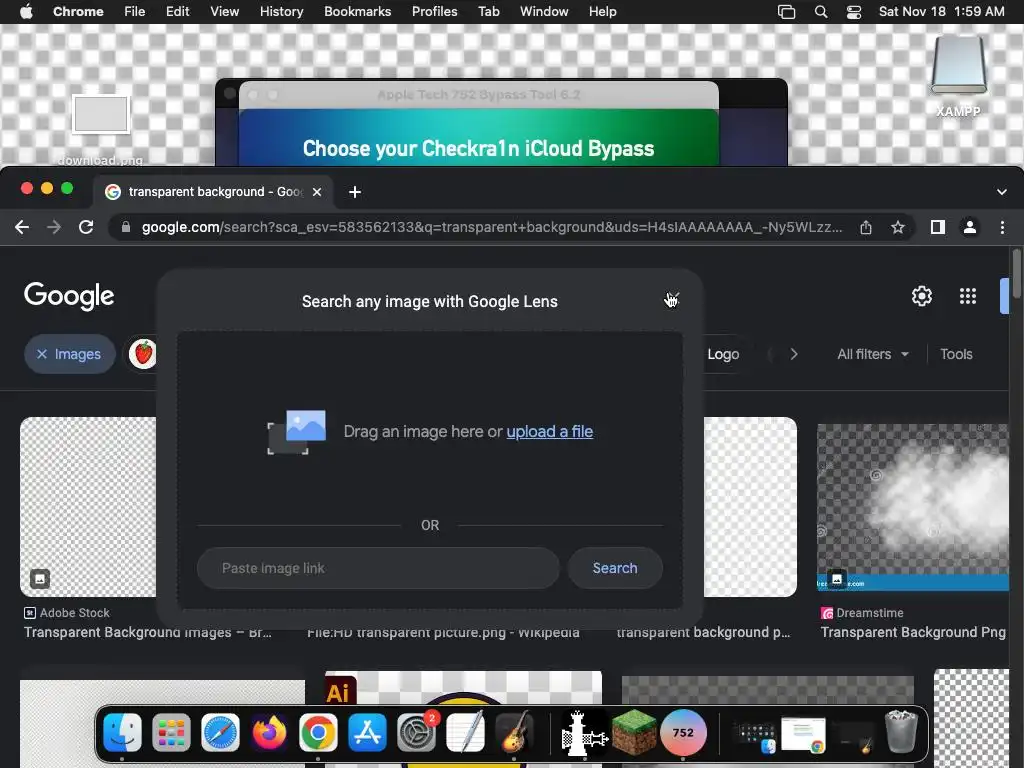This screenshot has height=768, width=1024.
Task: Open Spotlight search in menu bar
Action: [821, 12]
